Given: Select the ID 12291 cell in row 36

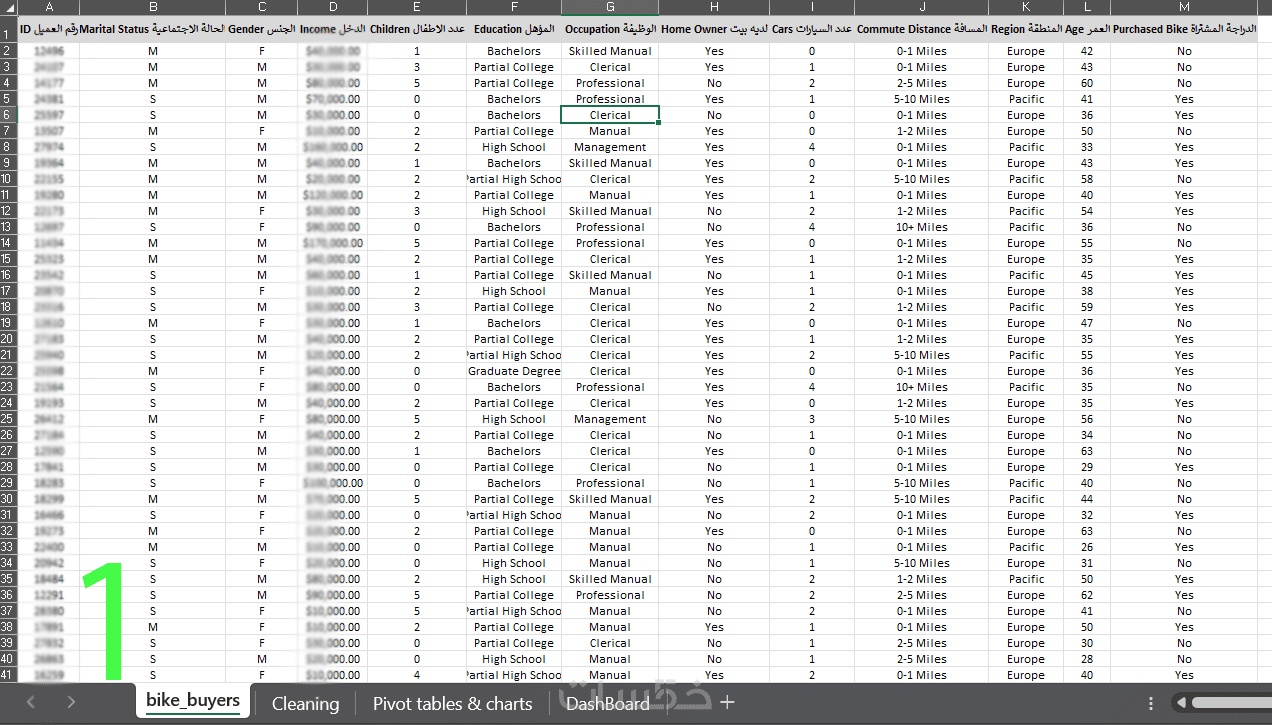Looking at the screenshot, I should click(x=49, y=595).
